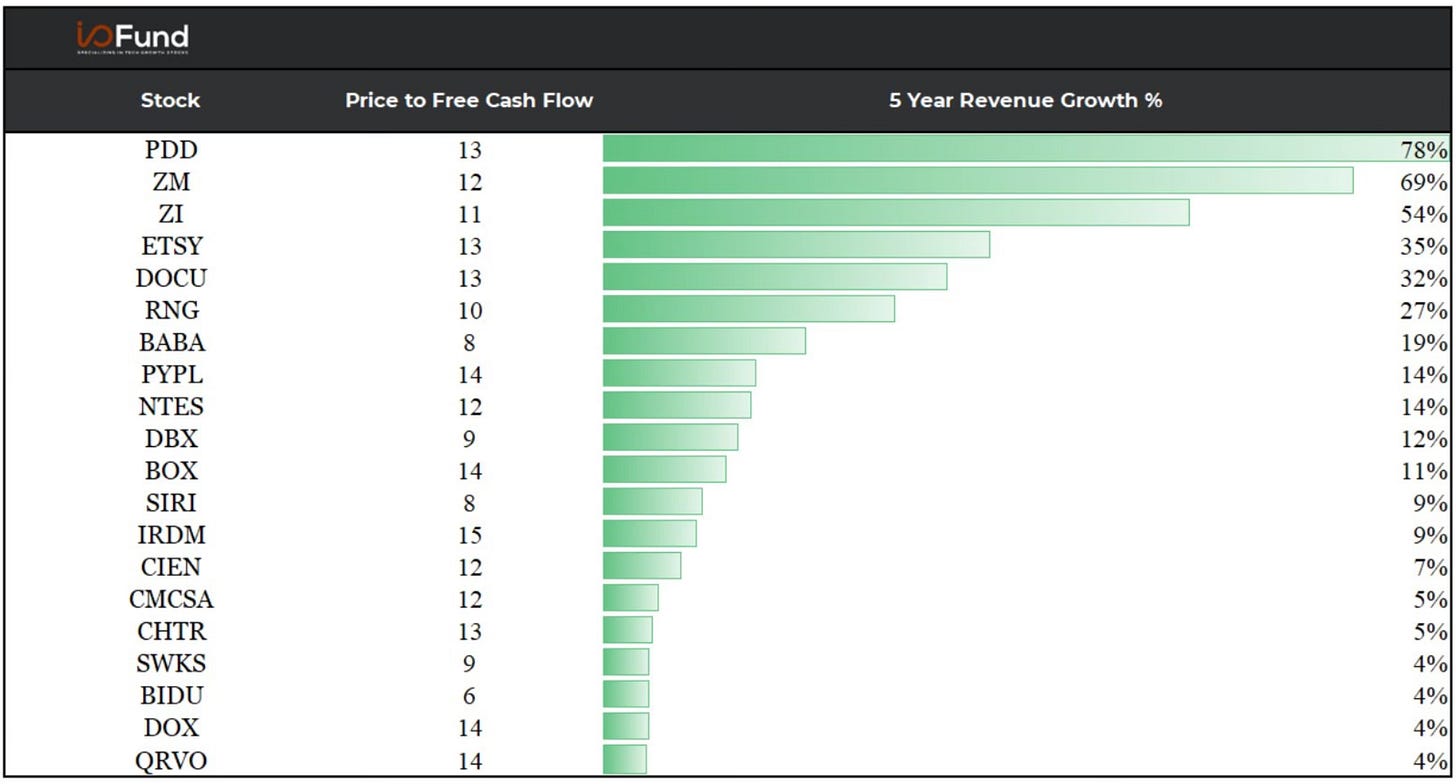The height and width of the screenshot is (784, 1456).
Task: Click the 32% growth value for DOCU
Action: pyautogui.click(x=1424, y=279)
